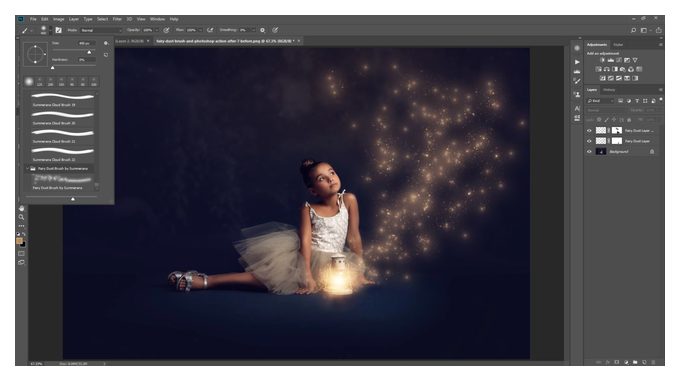Screen dimensions: 680x381
Task: Select Summerana Cloud Brush 21 stroke
Action: coord(62,133)
